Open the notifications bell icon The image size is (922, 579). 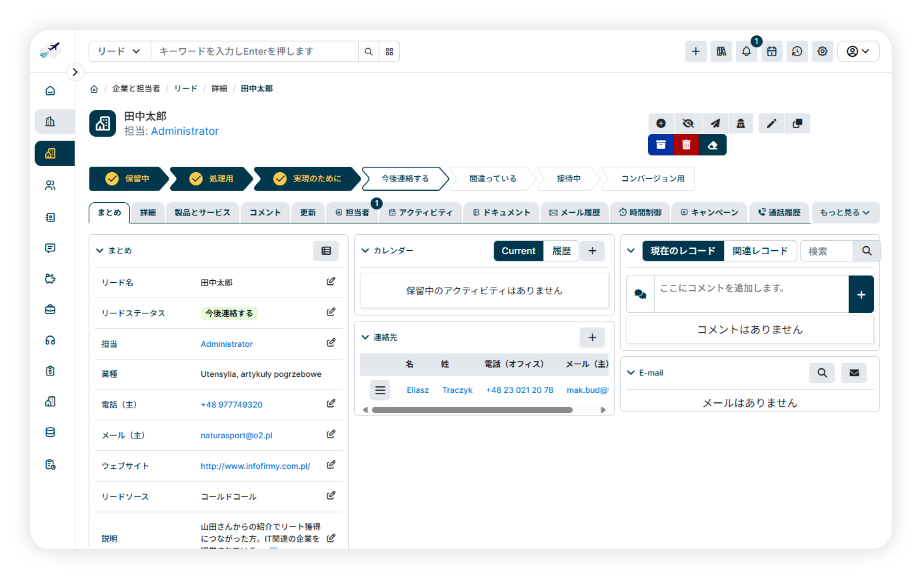pos(746,51)
